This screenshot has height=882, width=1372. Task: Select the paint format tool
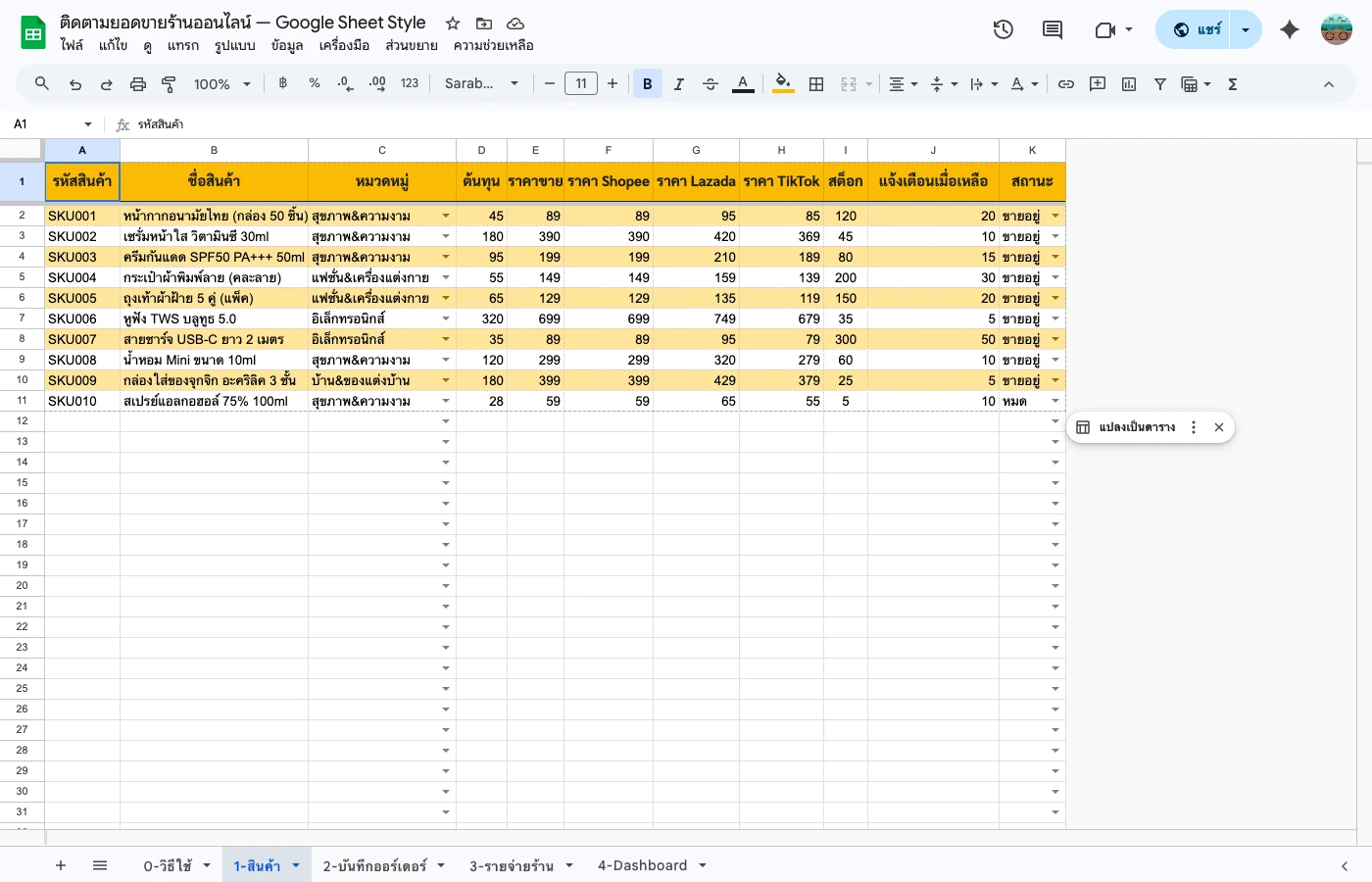[x=169, y=84]
